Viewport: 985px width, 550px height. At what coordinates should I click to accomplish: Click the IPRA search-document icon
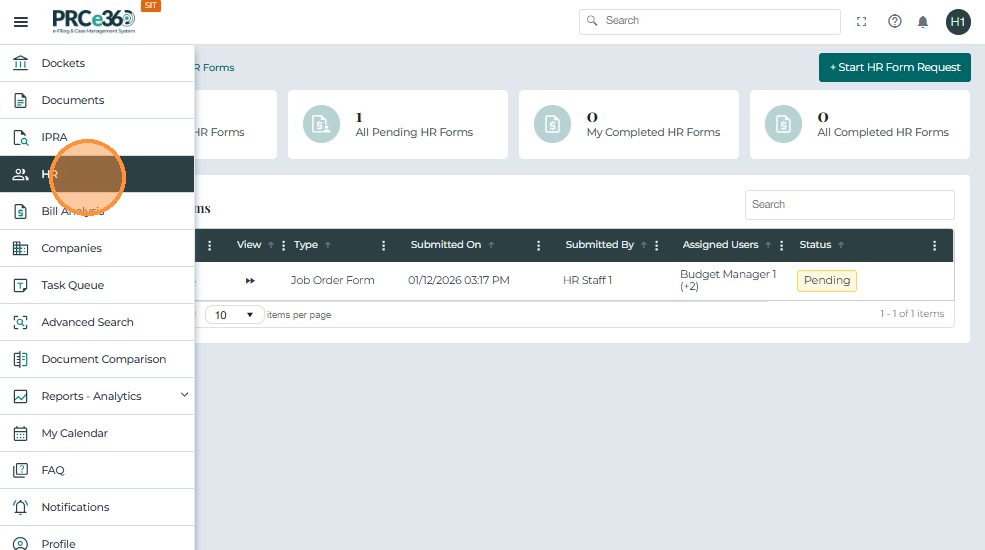coord(21,138)
